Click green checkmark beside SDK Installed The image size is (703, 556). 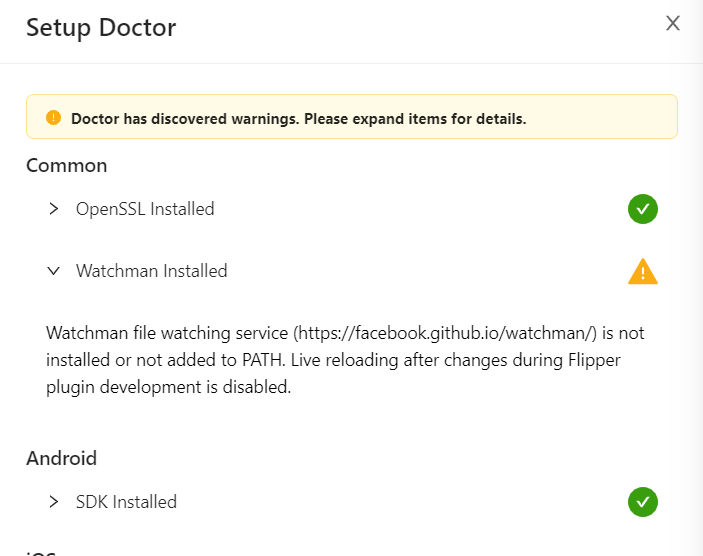point(642,502)
